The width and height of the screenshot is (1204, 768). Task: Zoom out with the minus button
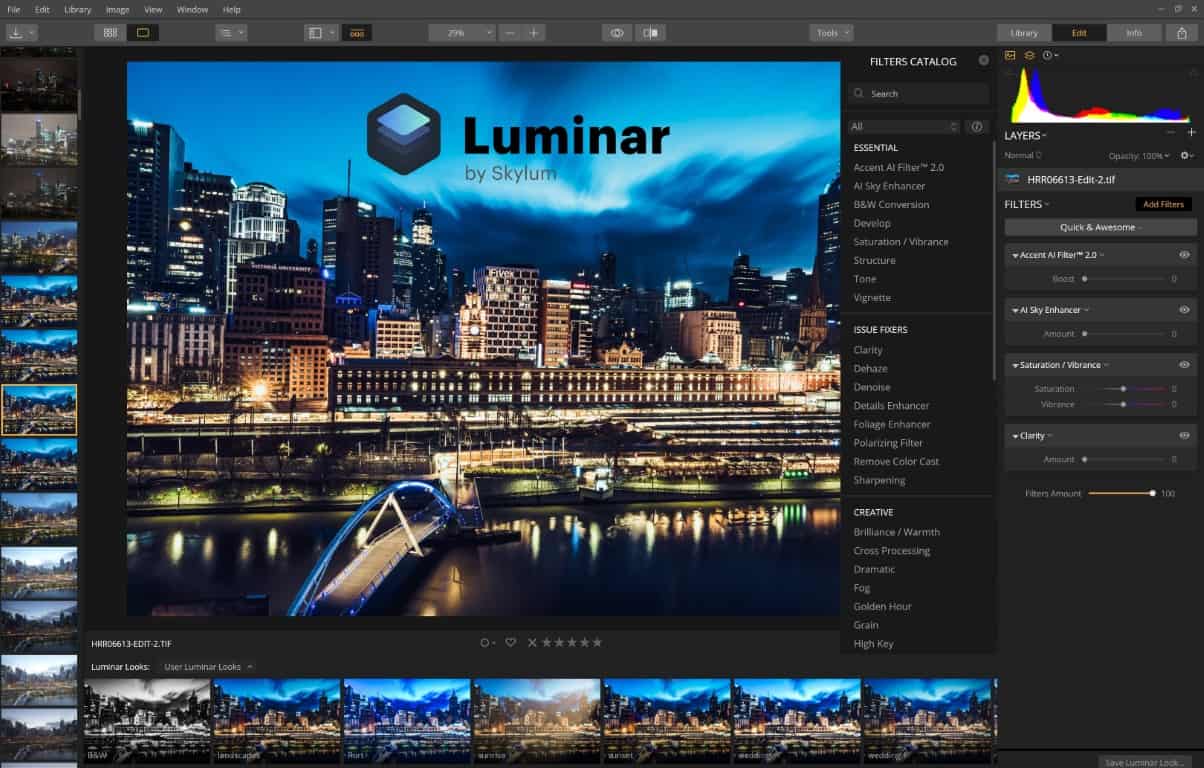[511, 33]
